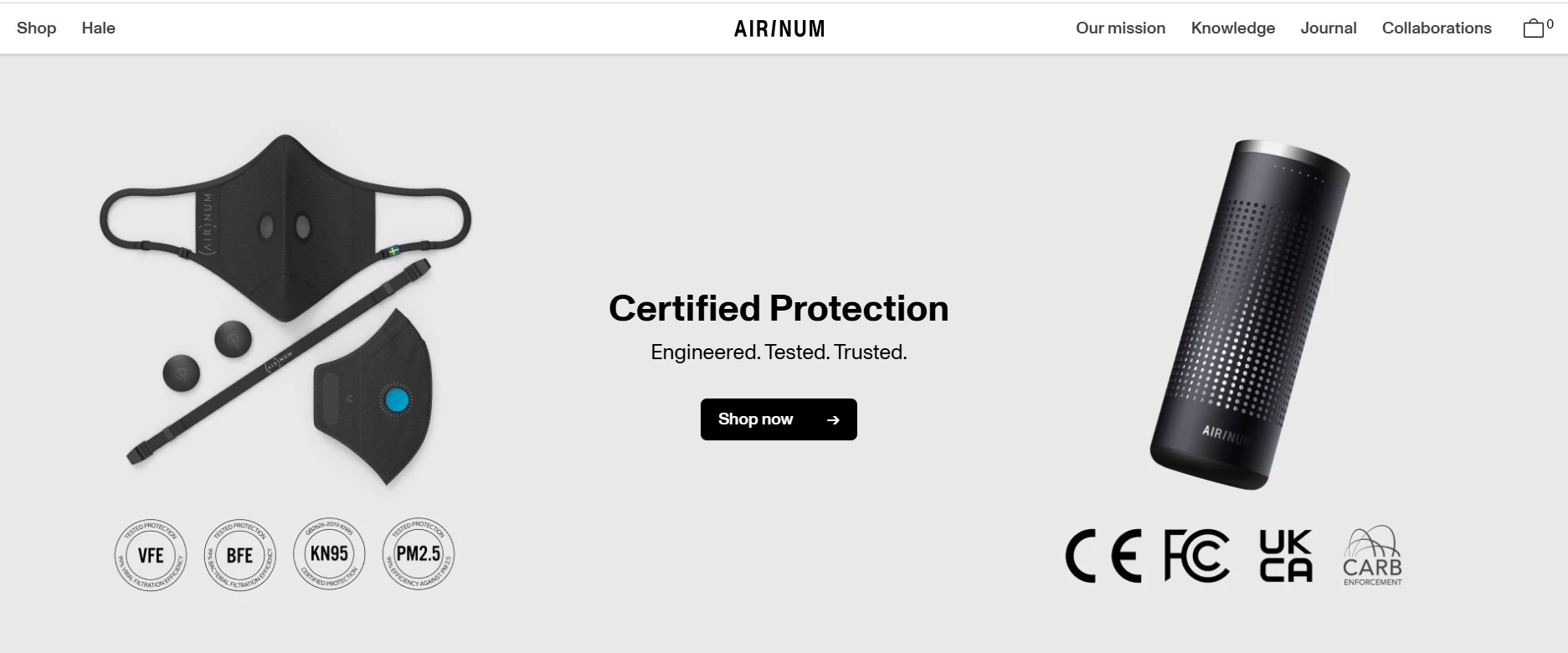Select the Hale menu item

(x=98, y=28)
